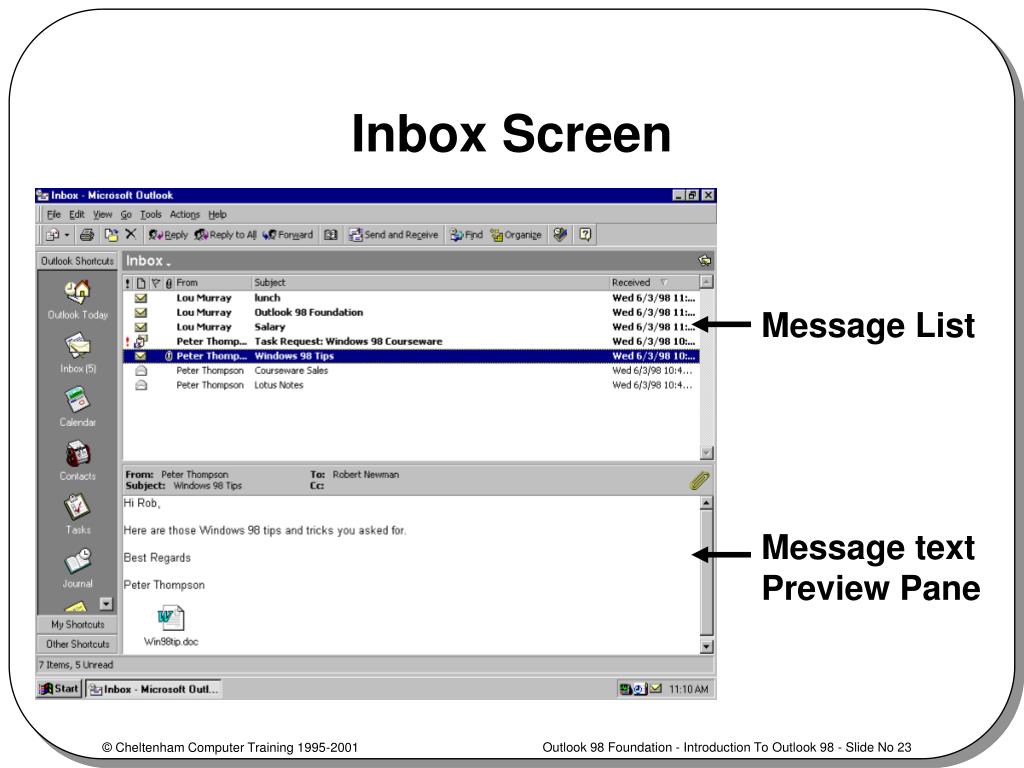Click message list scrollbar down arrow
The height and width of the screenshot is (768, 1024).
[707, 453]
